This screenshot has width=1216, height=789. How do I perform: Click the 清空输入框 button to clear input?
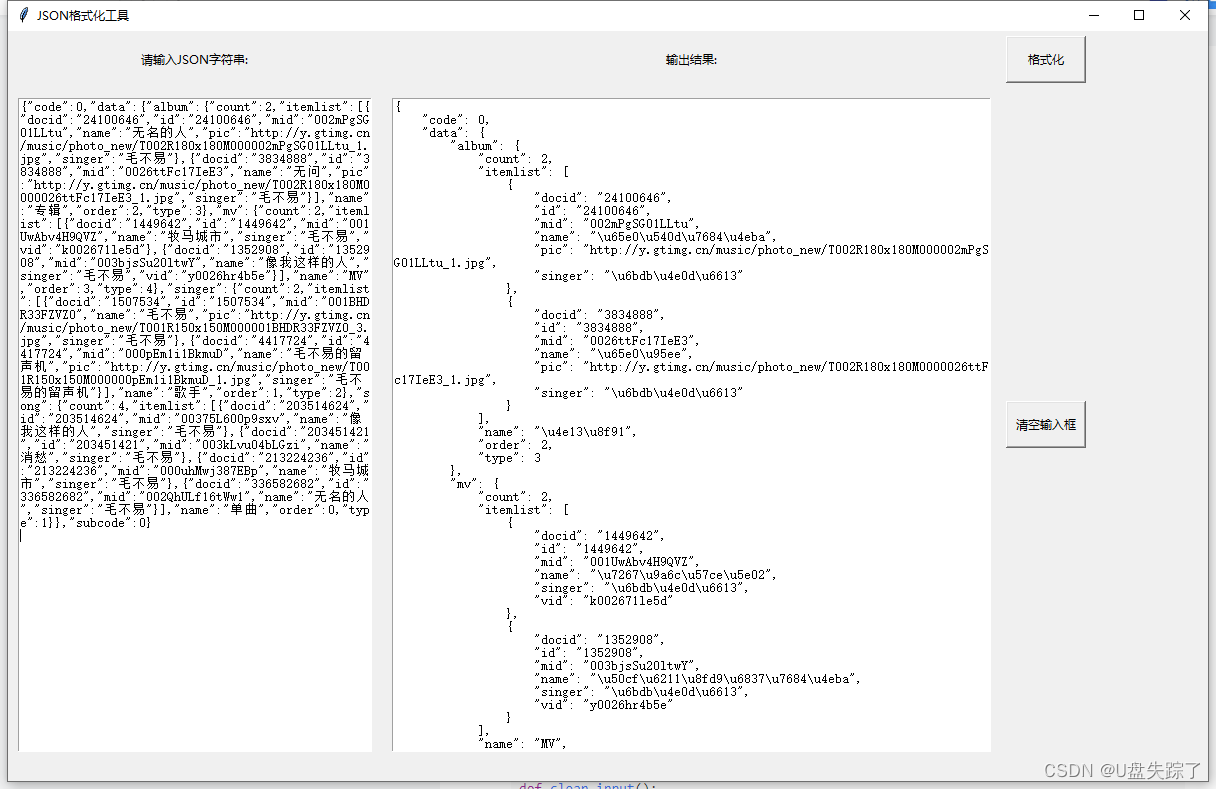click(x=1044, y=424)
